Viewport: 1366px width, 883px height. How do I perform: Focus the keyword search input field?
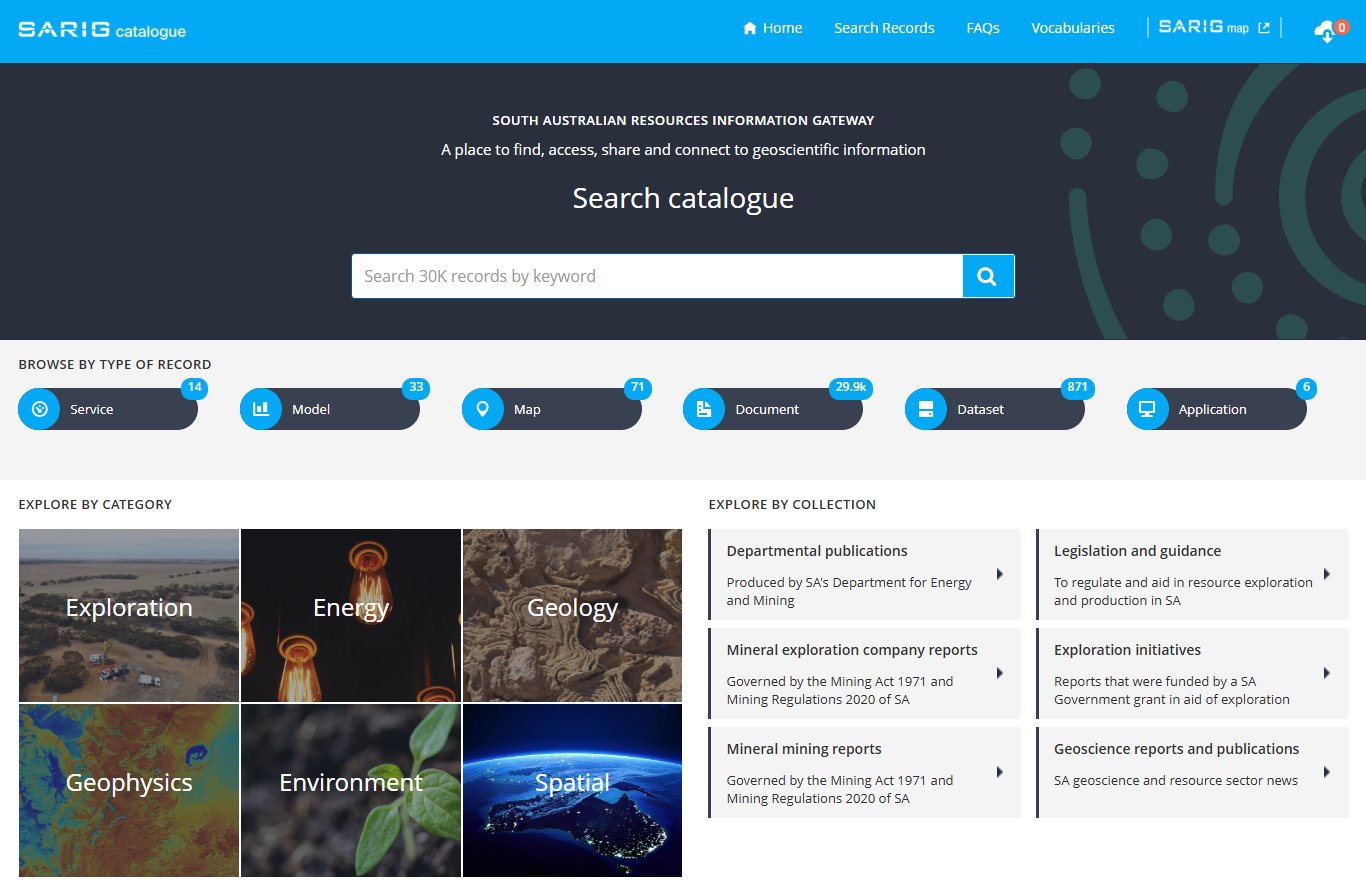tap(657, 276)
